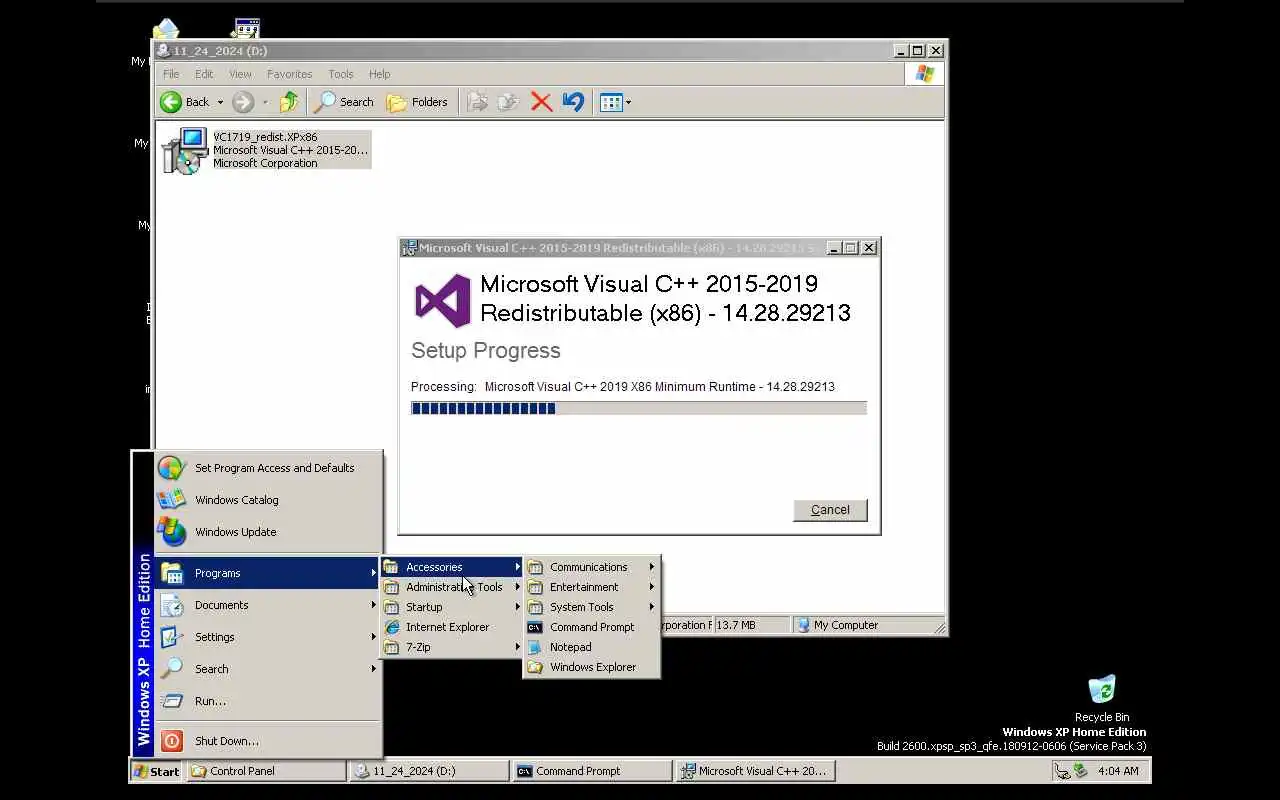Toggle the Folders pane in Explorer toolbar
The image size is (1280, 800).
point(417,102)
